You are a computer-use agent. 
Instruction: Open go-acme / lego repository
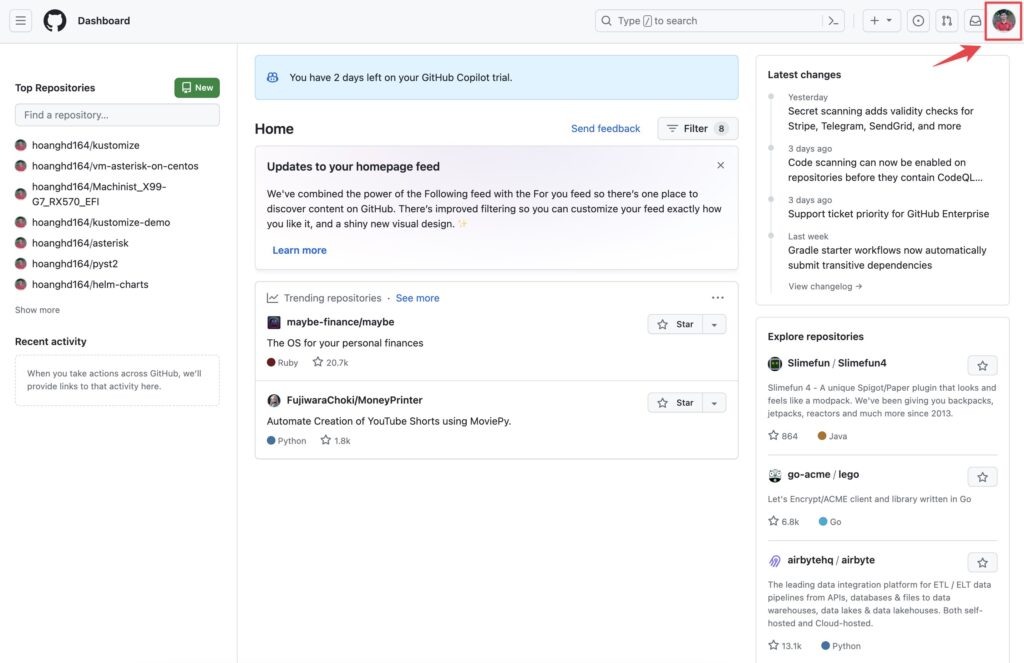tap(823, 475)
